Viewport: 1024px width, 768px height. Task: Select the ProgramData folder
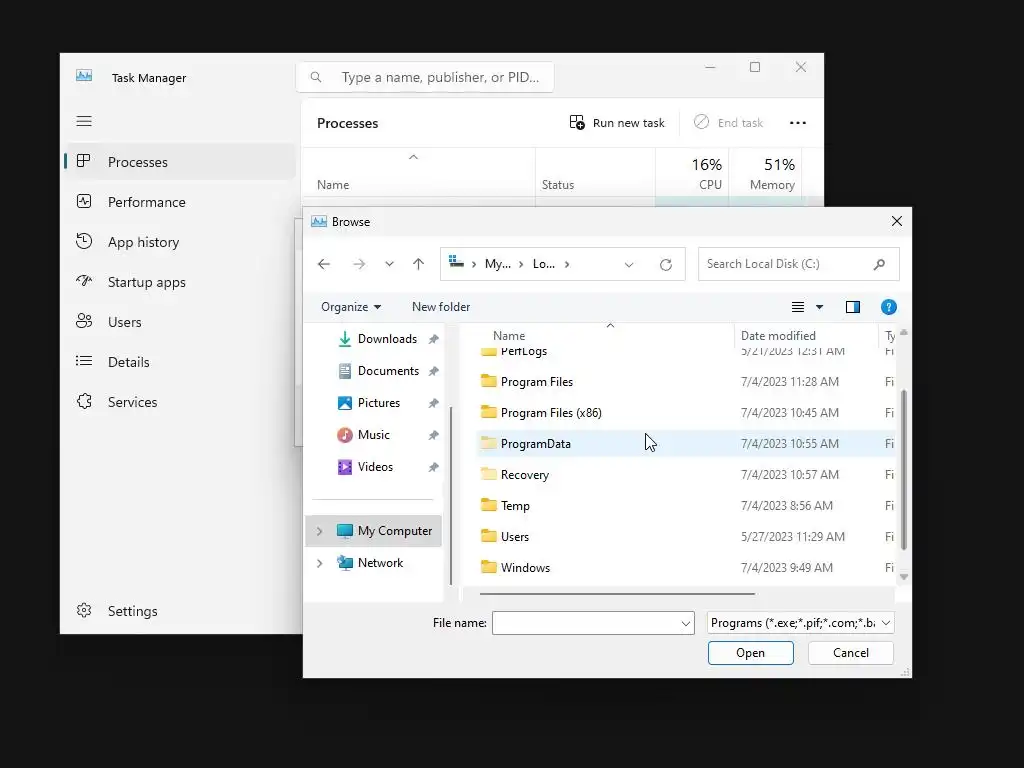click(x=686, y=443)
